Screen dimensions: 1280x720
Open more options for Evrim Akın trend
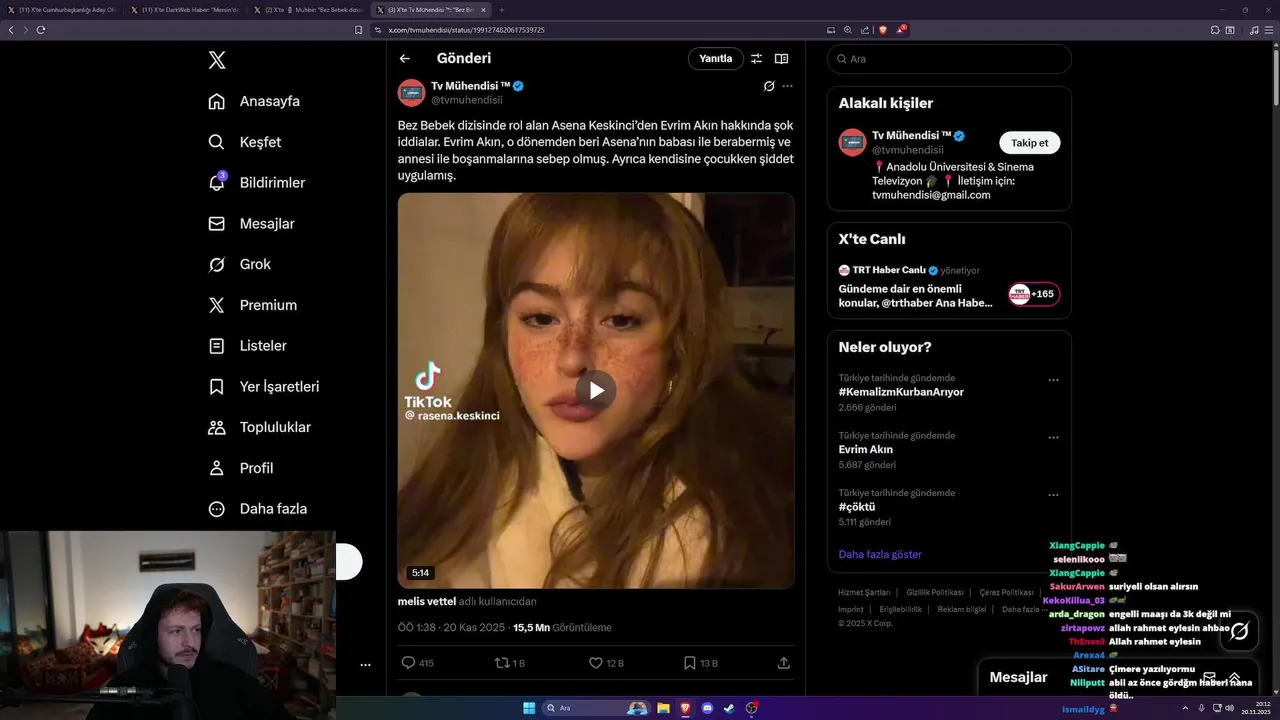click(x=1053, y=438)
